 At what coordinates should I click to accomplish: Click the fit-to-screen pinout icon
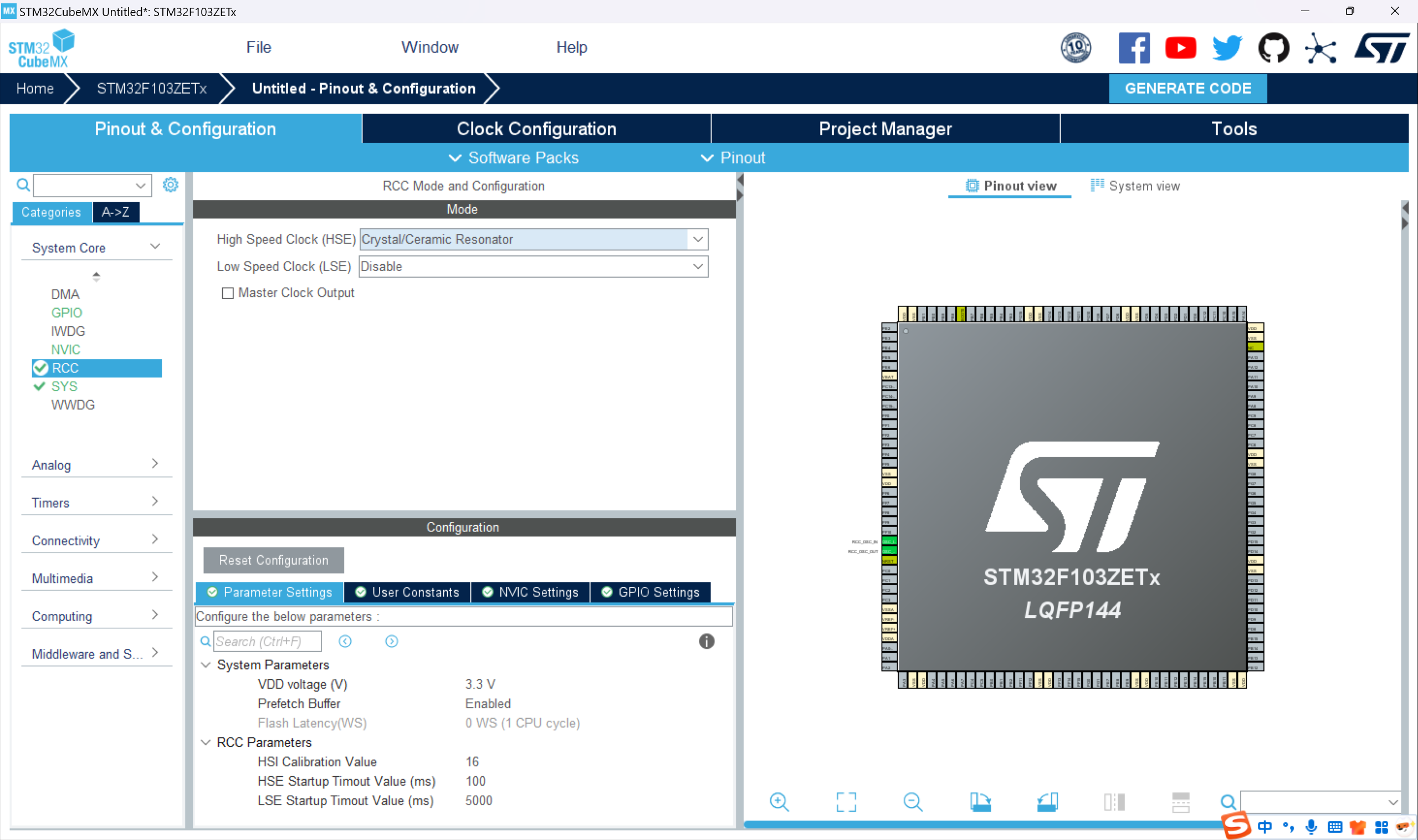pyautogui.click(x=846, y=802)
